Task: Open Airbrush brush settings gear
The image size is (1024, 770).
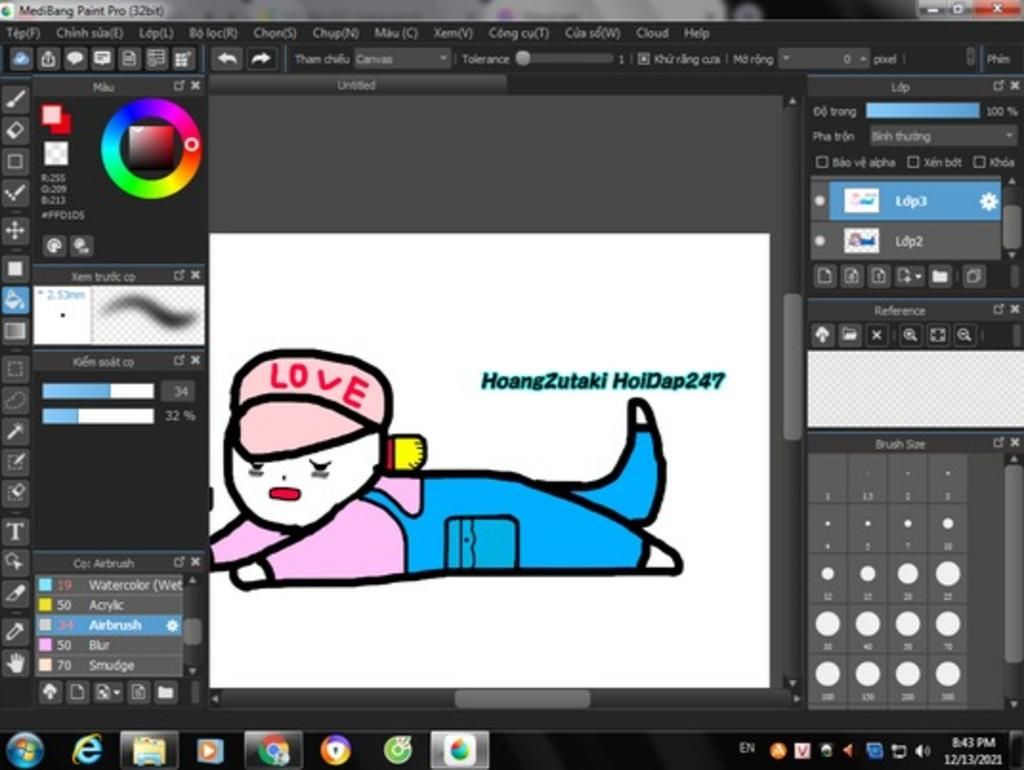Action: 172,625
